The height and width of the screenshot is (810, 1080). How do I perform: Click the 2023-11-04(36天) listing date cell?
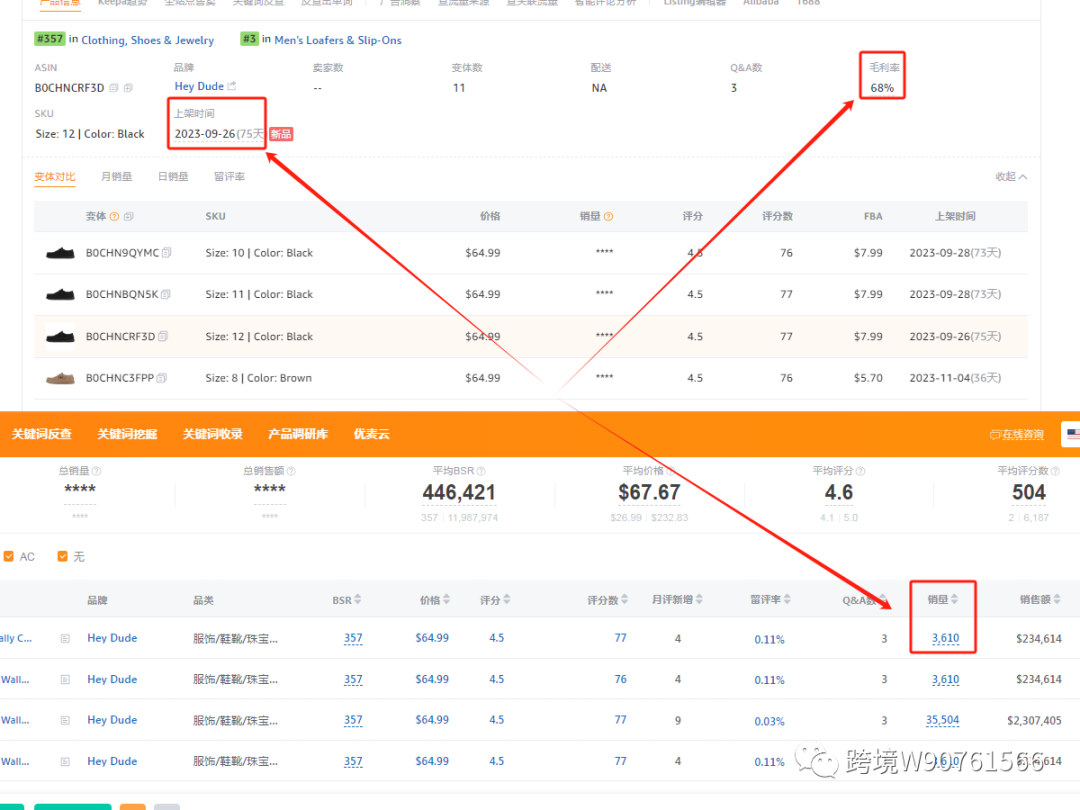click(955, 378)
